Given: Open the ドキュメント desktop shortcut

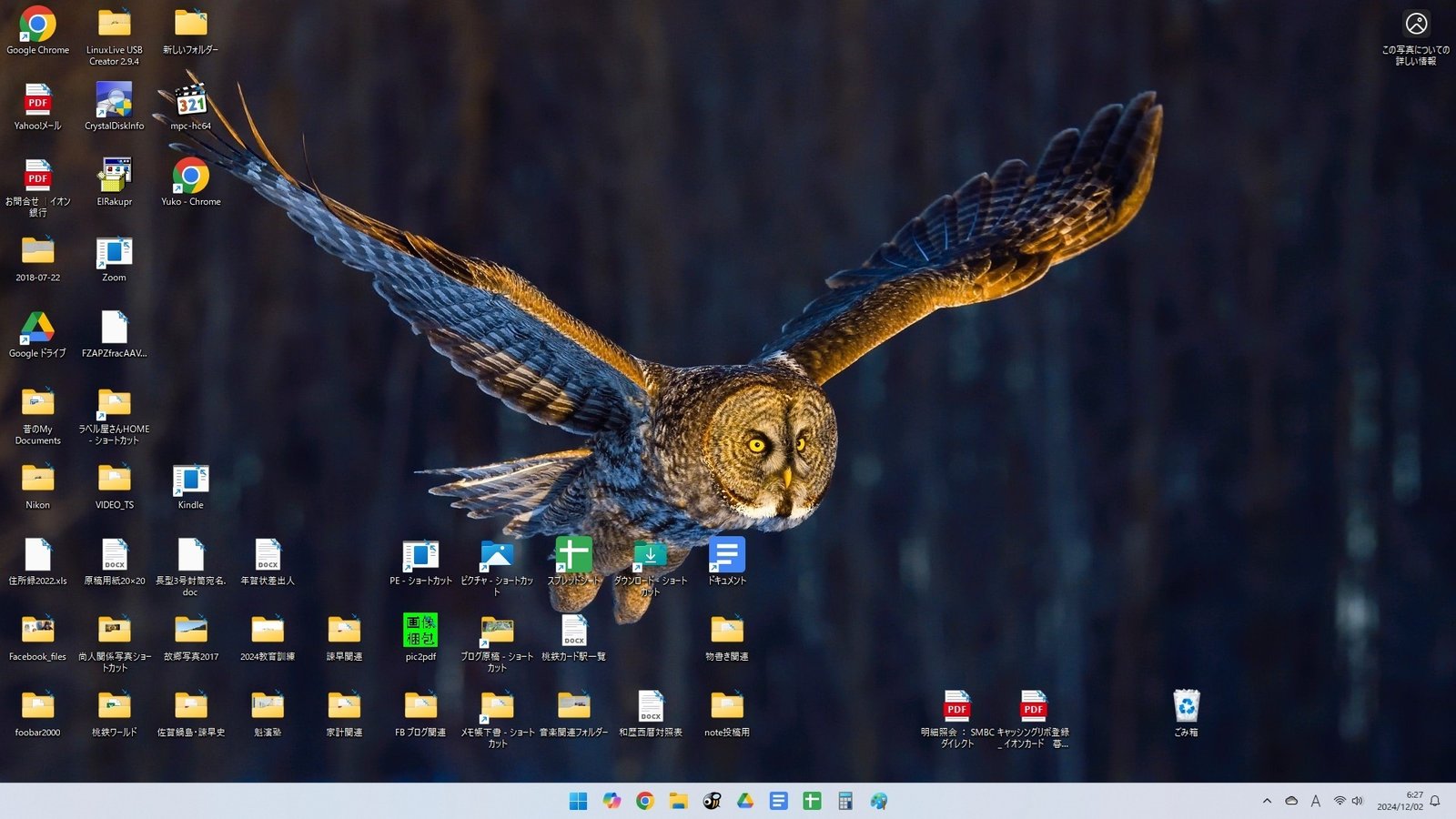Looking at the screenshot, I should [726, 562].
